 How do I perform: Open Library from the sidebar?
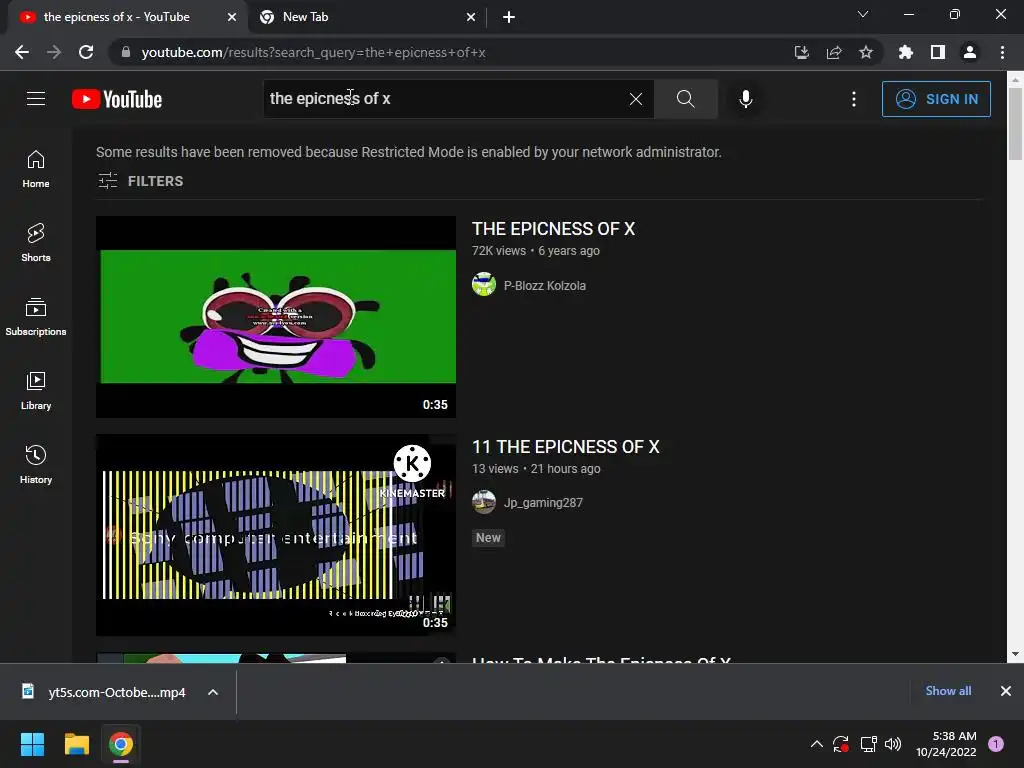click(36, 391)
